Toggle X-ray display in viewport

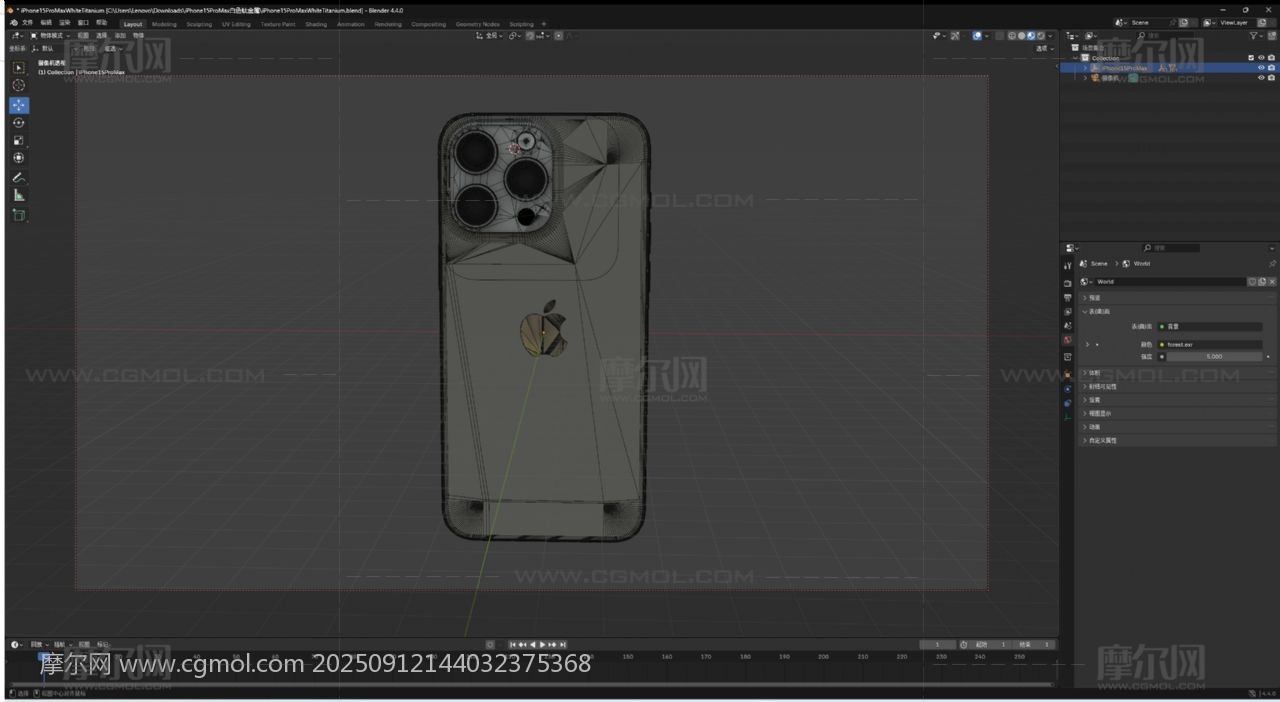point(1000,36)
